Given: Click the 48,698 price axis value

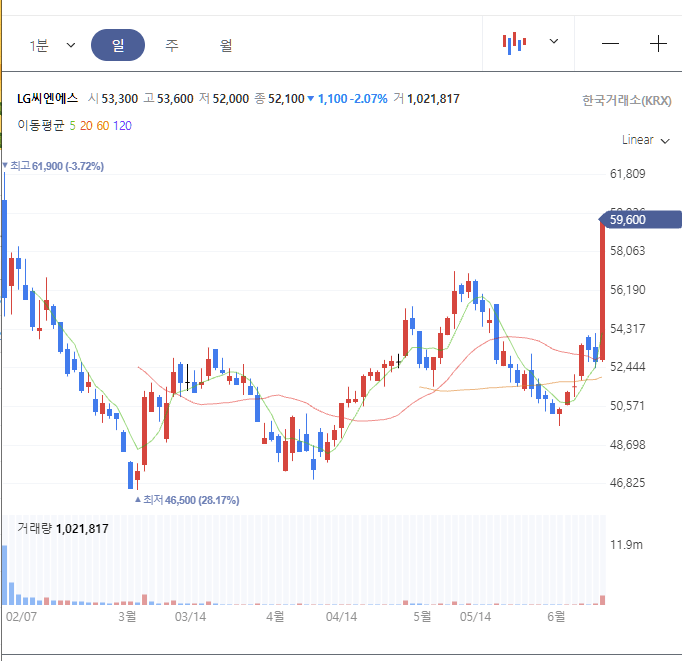Looking at the screenshot, I should [627, 445].
